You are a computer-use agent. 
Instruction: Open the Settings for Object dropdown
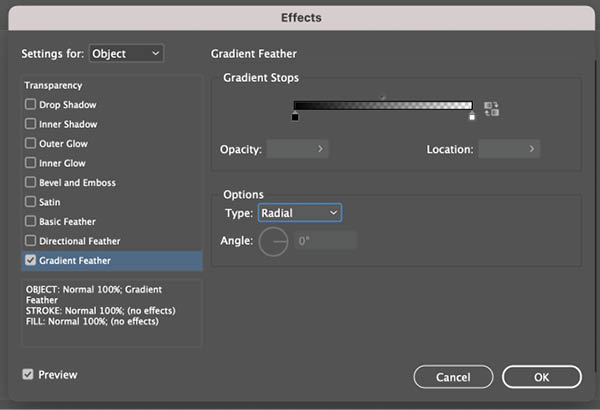[x=126, y=53]
